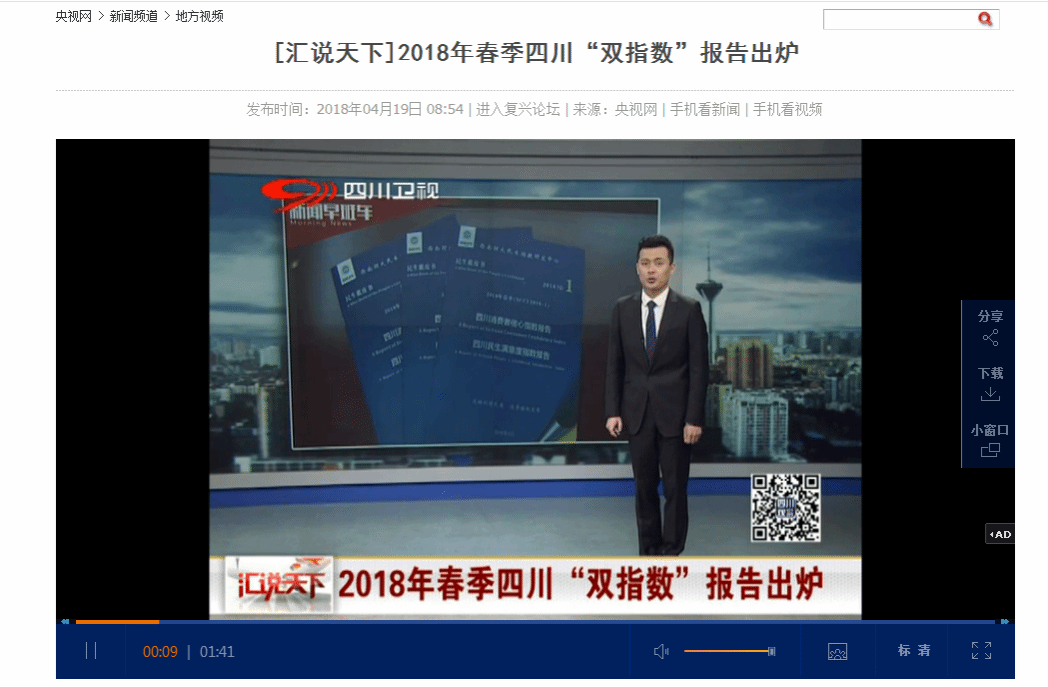This screenshot has height=687, width=1048.
Task: Open the 新闻频道 breadcrumb link
Action: click(133, 16)
